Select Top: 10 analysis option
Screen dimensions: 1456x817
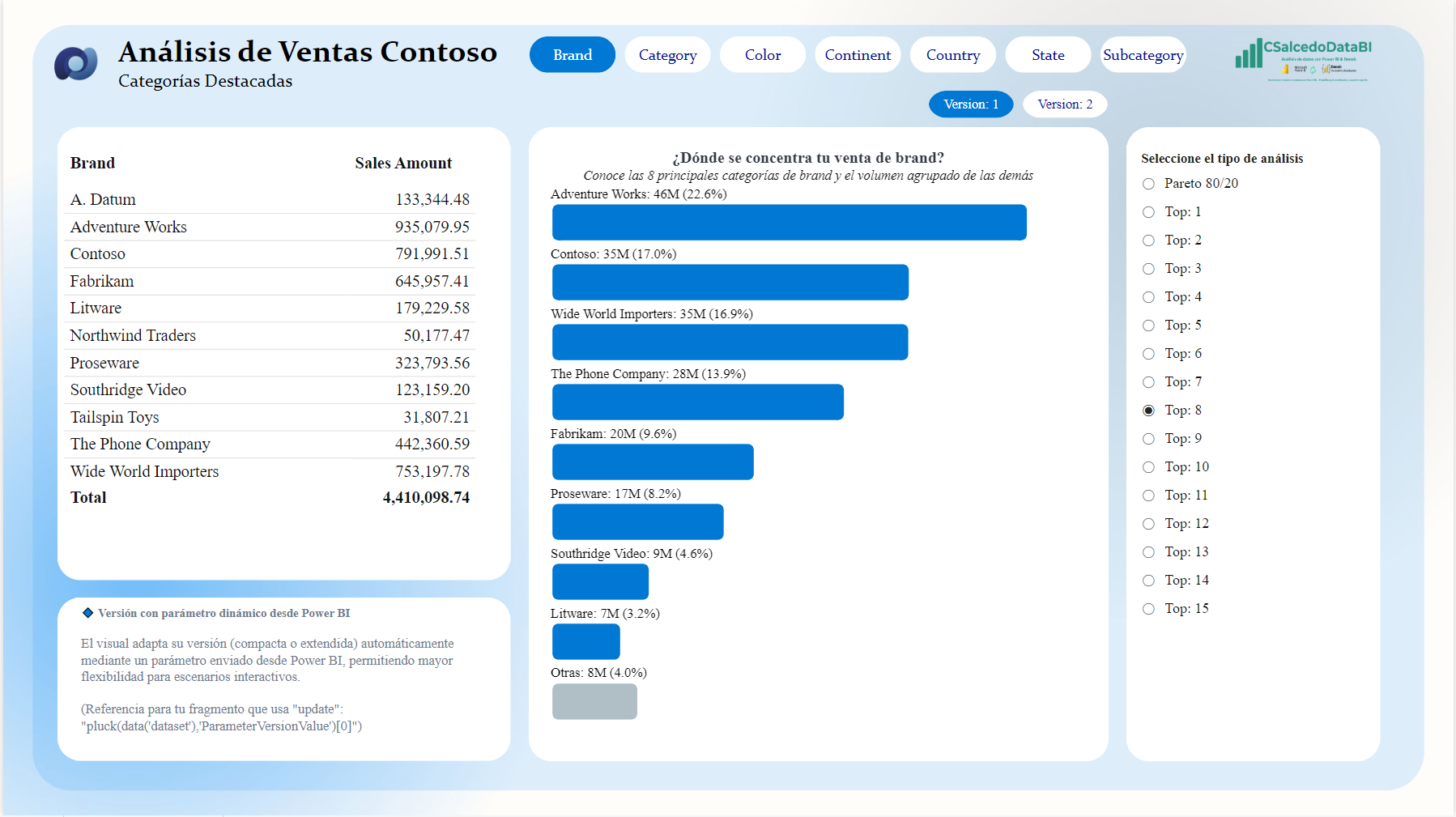click(x=1148, y=467)
